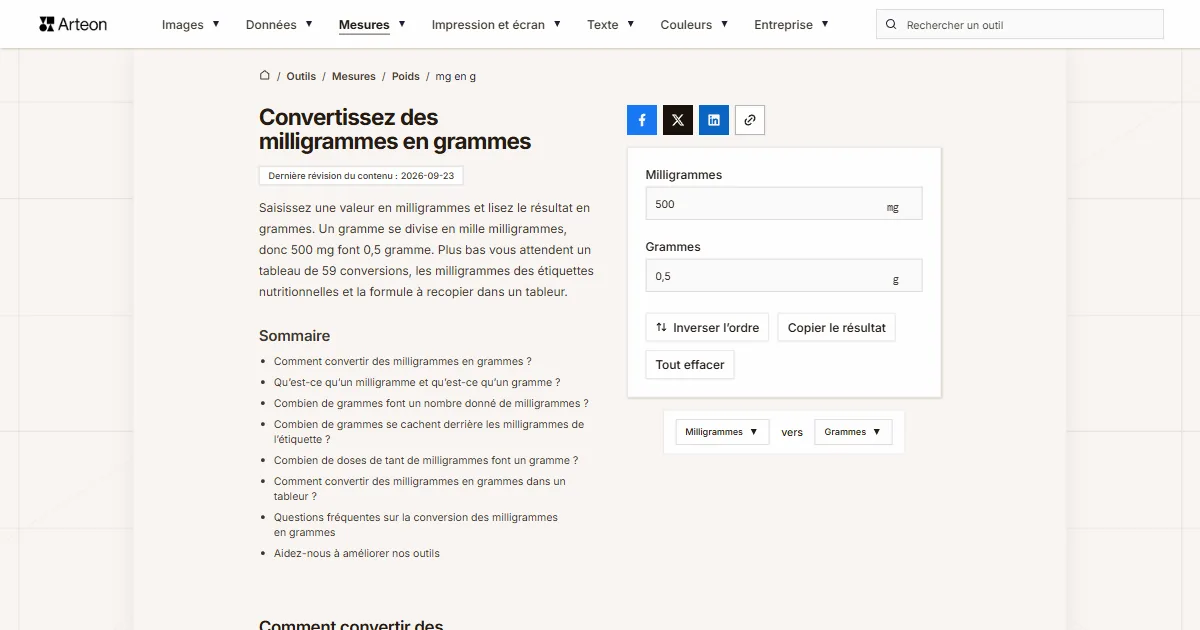Click the Dernière révision du contenu date badge
This screenshot has width=1200, height=630.
[361, 175]
